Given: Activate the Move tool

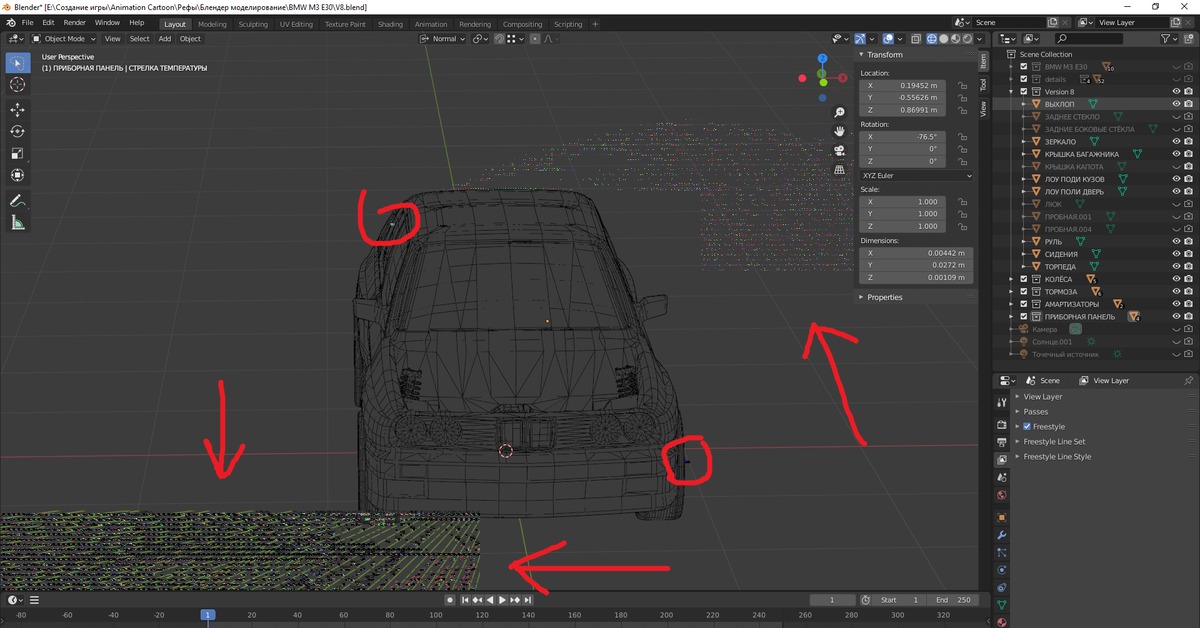Looking at the screenshot, I should point(17,109).
